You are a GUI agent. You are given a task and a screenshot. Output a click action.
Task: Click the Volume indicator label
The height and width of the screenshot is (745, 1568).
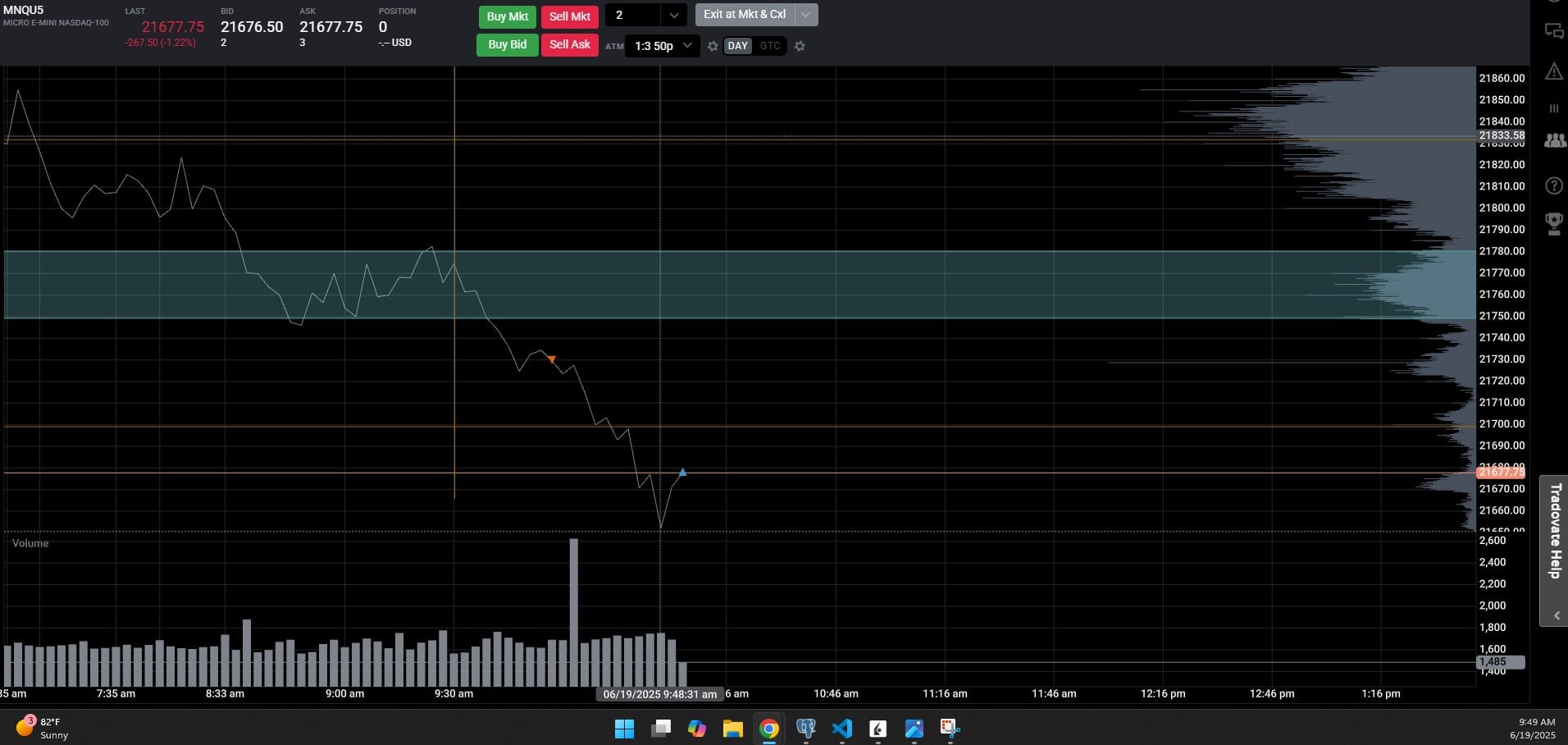point(30,543)
